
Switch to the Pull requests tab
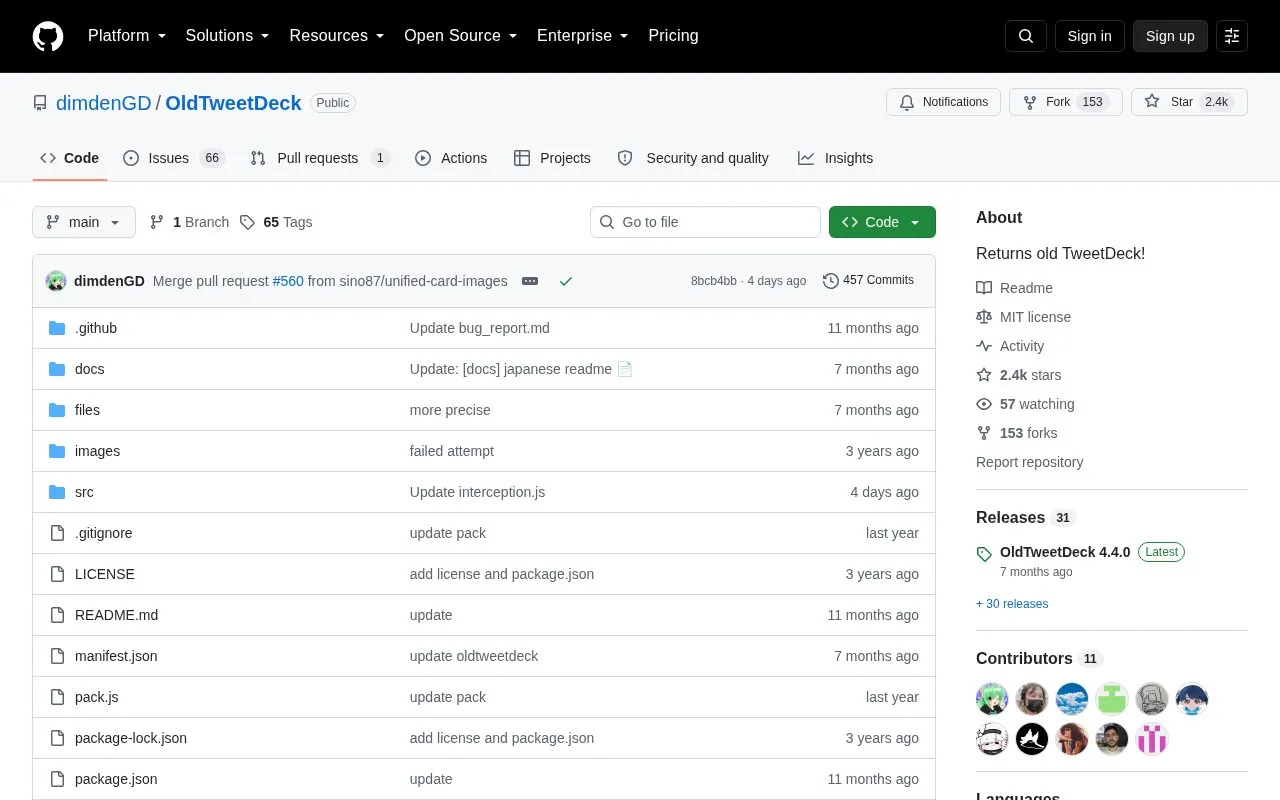click(x=319, y=158)
